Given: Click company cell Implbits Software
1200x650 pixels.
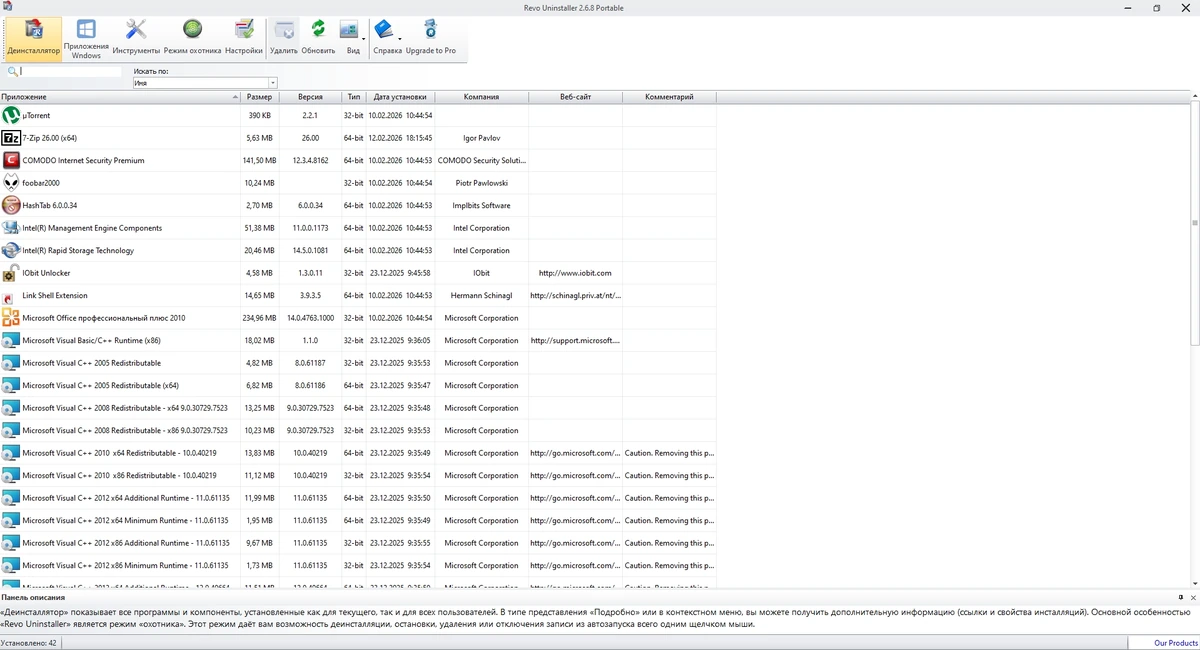Looking at the screenshot, I should coord(482,205).
